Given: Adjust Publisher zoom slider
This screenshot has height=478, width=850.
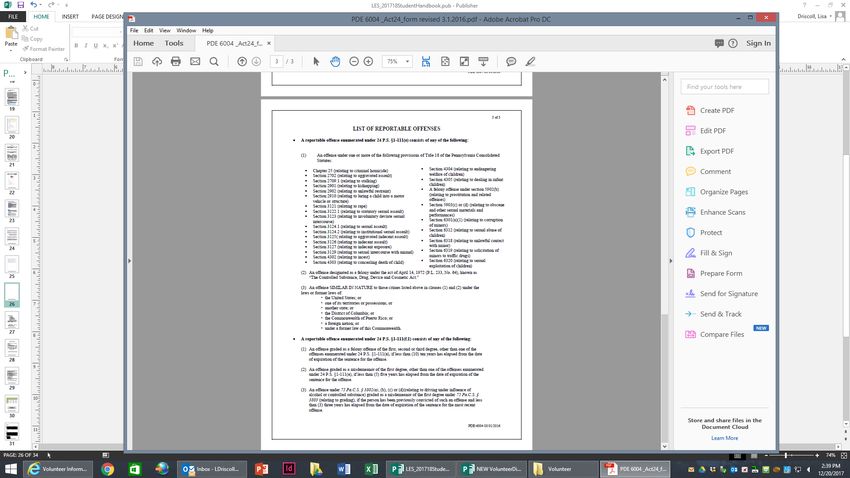Looking at the screenshot, I should pos(785,456).
